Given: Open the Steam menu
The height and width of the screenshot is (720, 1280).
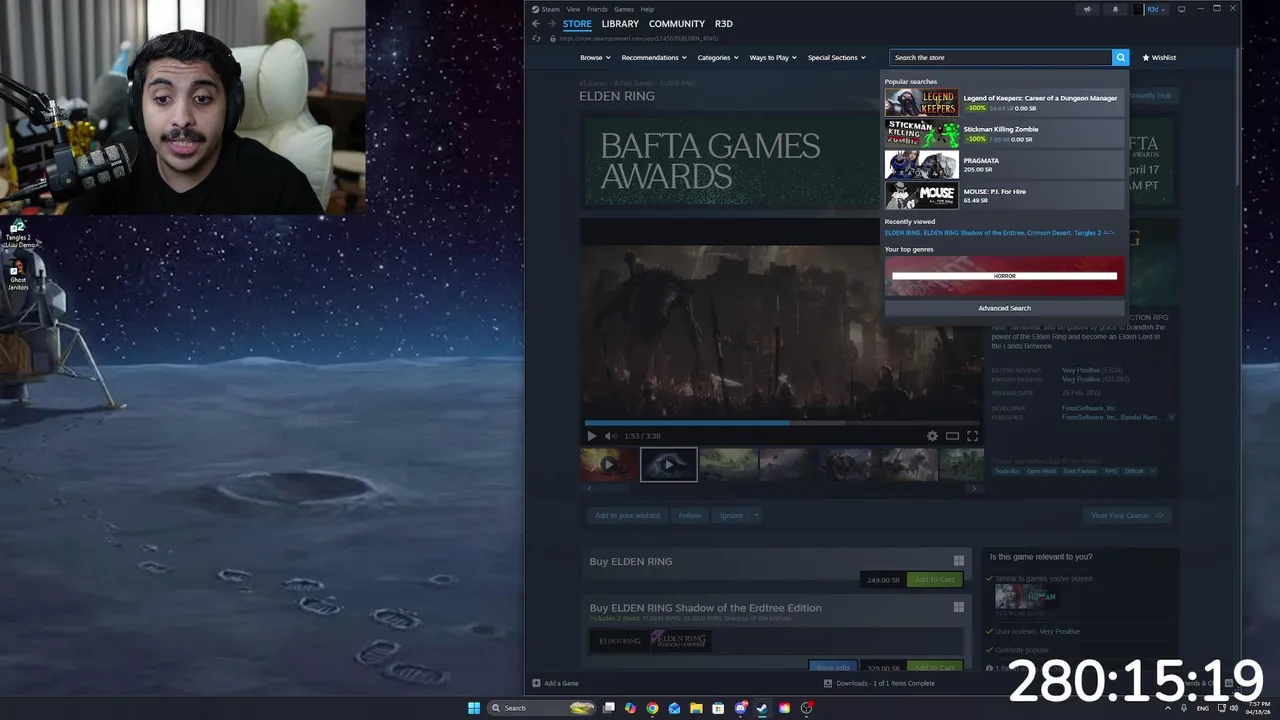Looking at the screenshot, I should [x=546, y=9].
